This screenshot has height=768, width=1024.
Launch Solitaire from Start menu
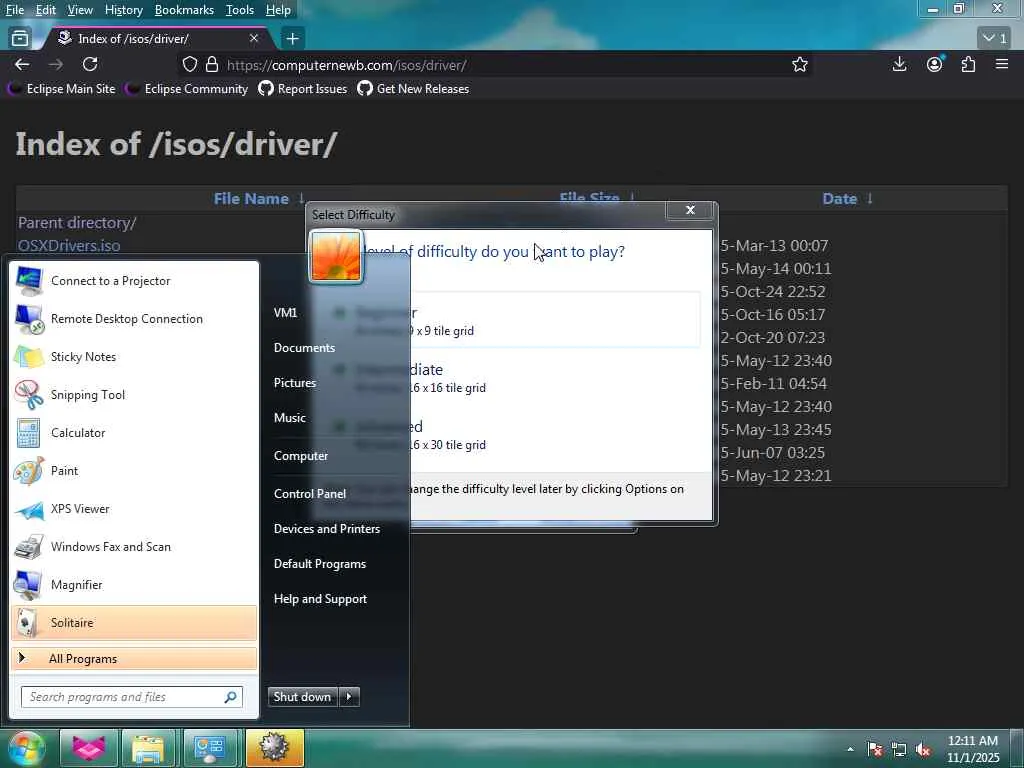134,622
